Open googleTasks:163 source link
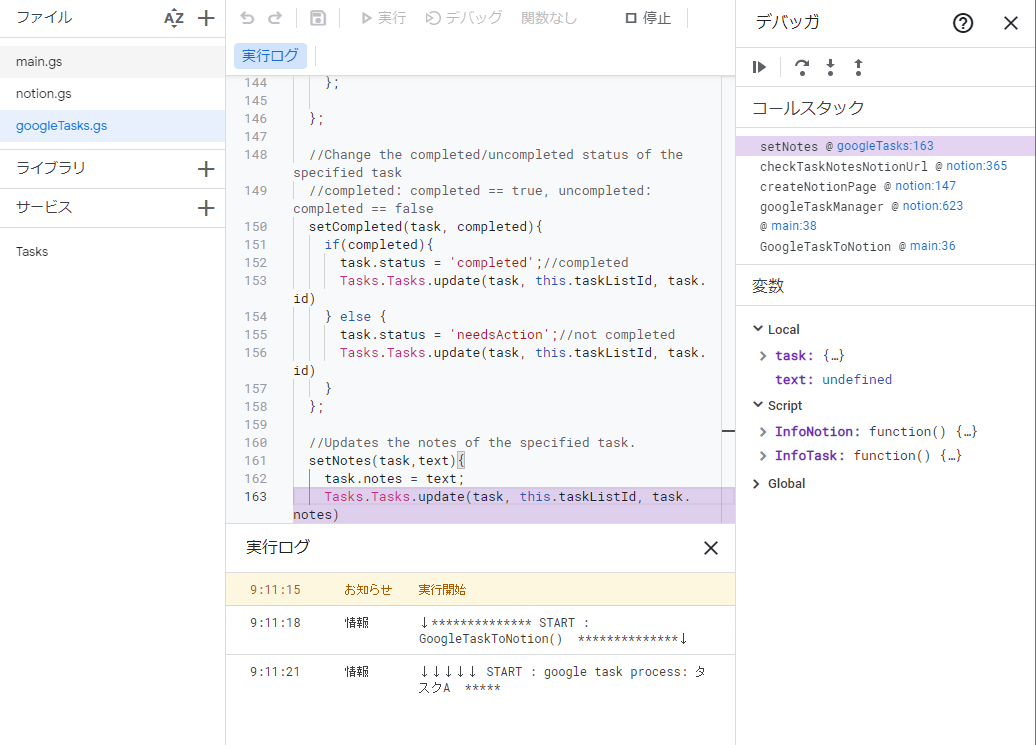1036x745 pixels. (x=885, y=146)
